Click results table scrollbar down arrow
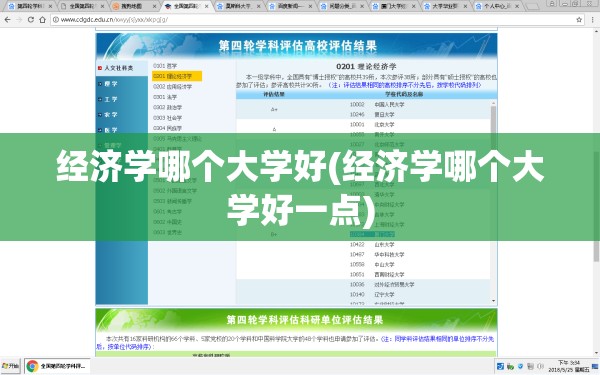 click(493, 301)
